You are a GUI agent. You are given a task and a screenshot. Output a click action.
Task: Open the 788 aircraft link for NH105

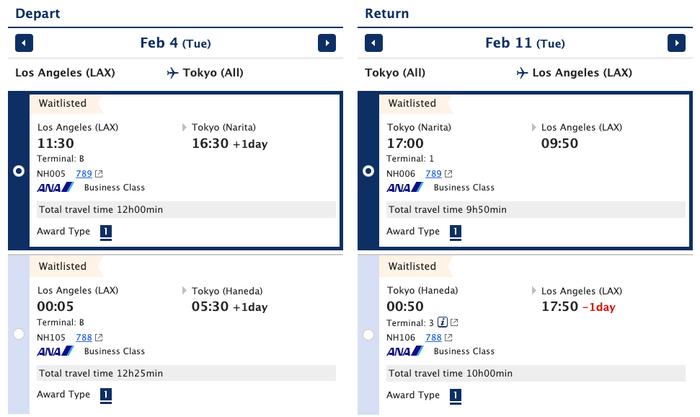click(84, 338)
